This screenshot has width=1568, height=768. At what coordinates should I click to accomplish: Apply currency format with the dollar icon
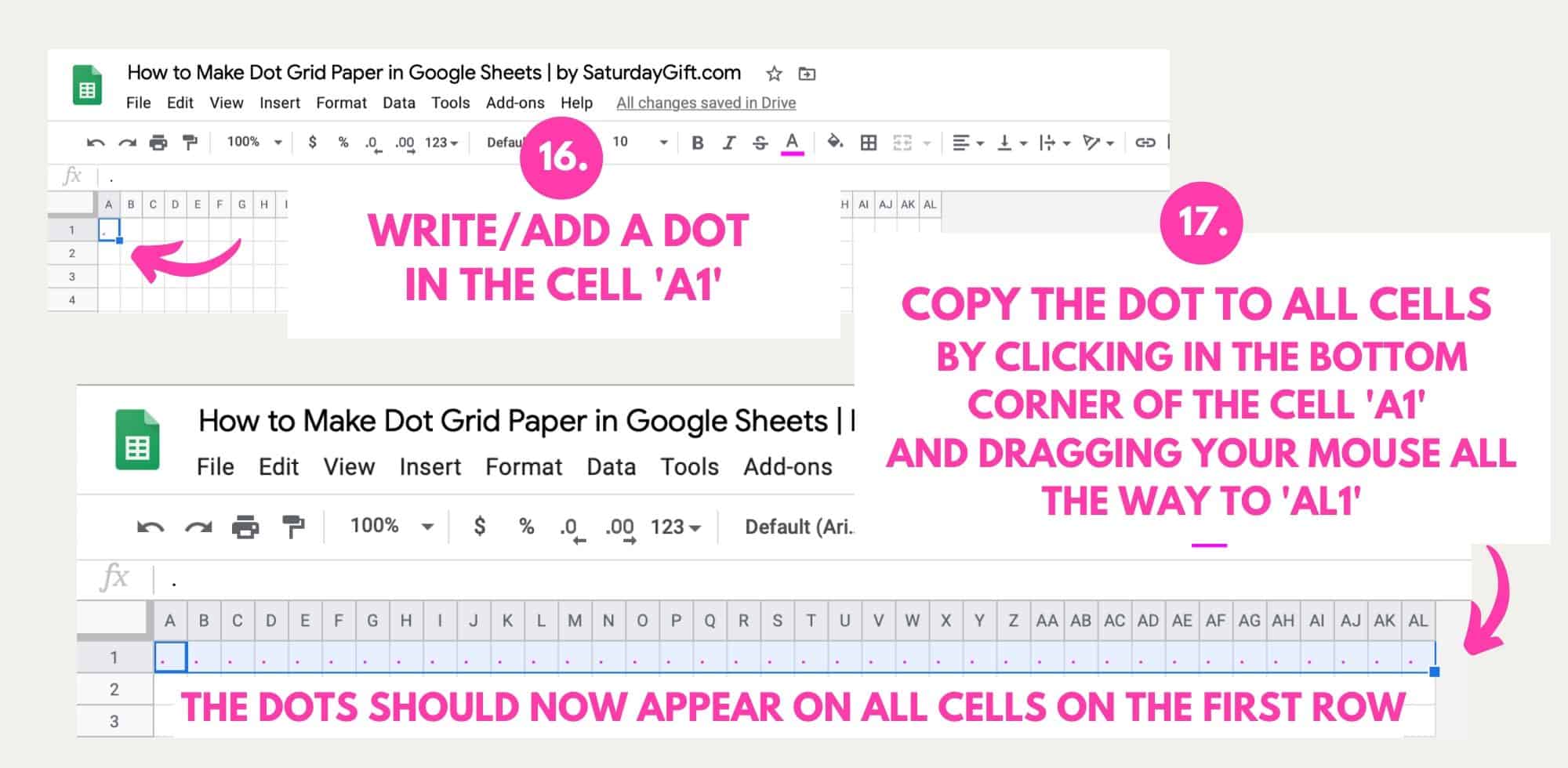point(313,143)
